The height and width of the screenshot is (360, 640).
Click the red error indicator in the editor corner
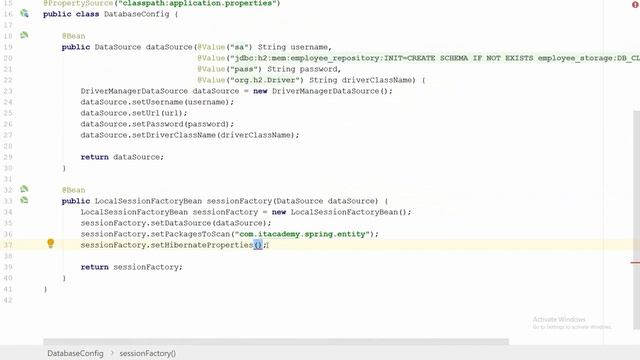(636, 4)
